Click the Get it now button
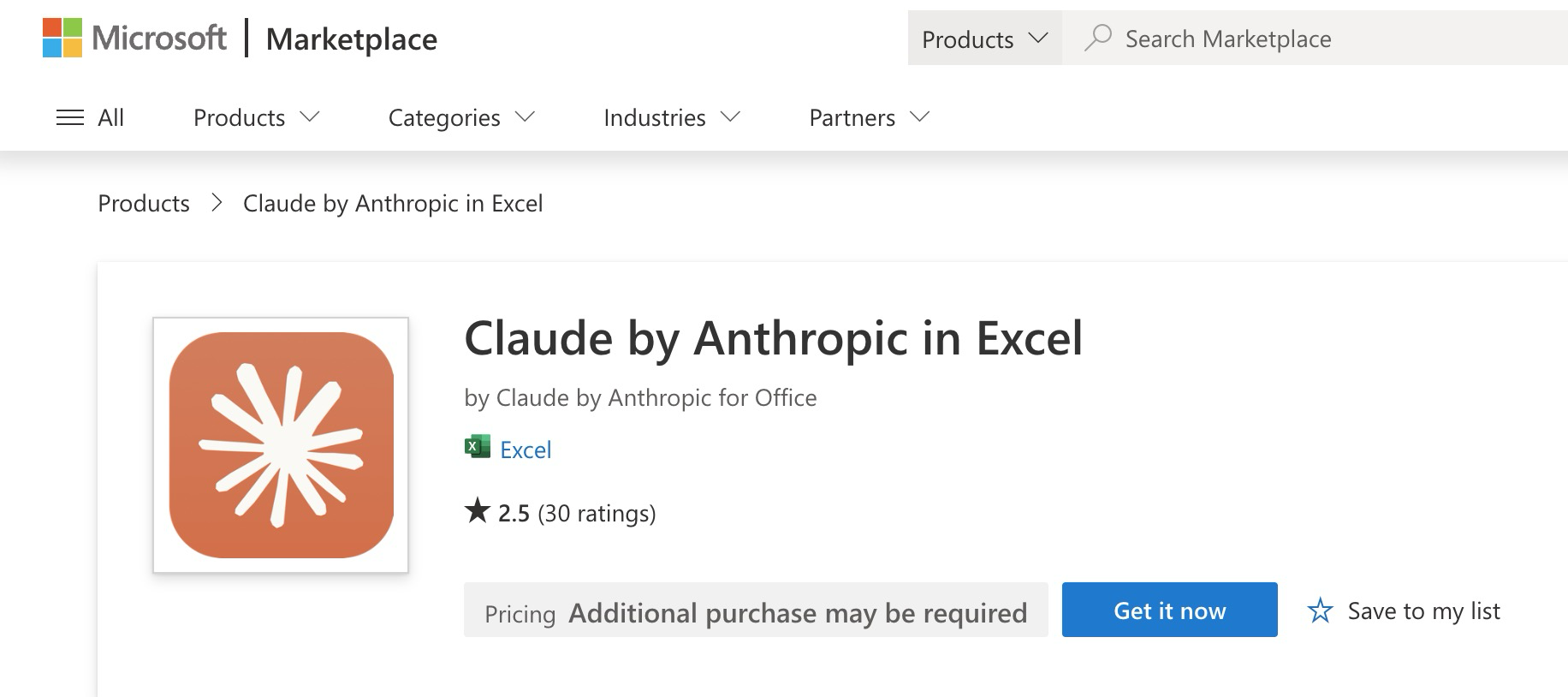The height and width of the screenshot is (697, 1568). point(1169,610)
